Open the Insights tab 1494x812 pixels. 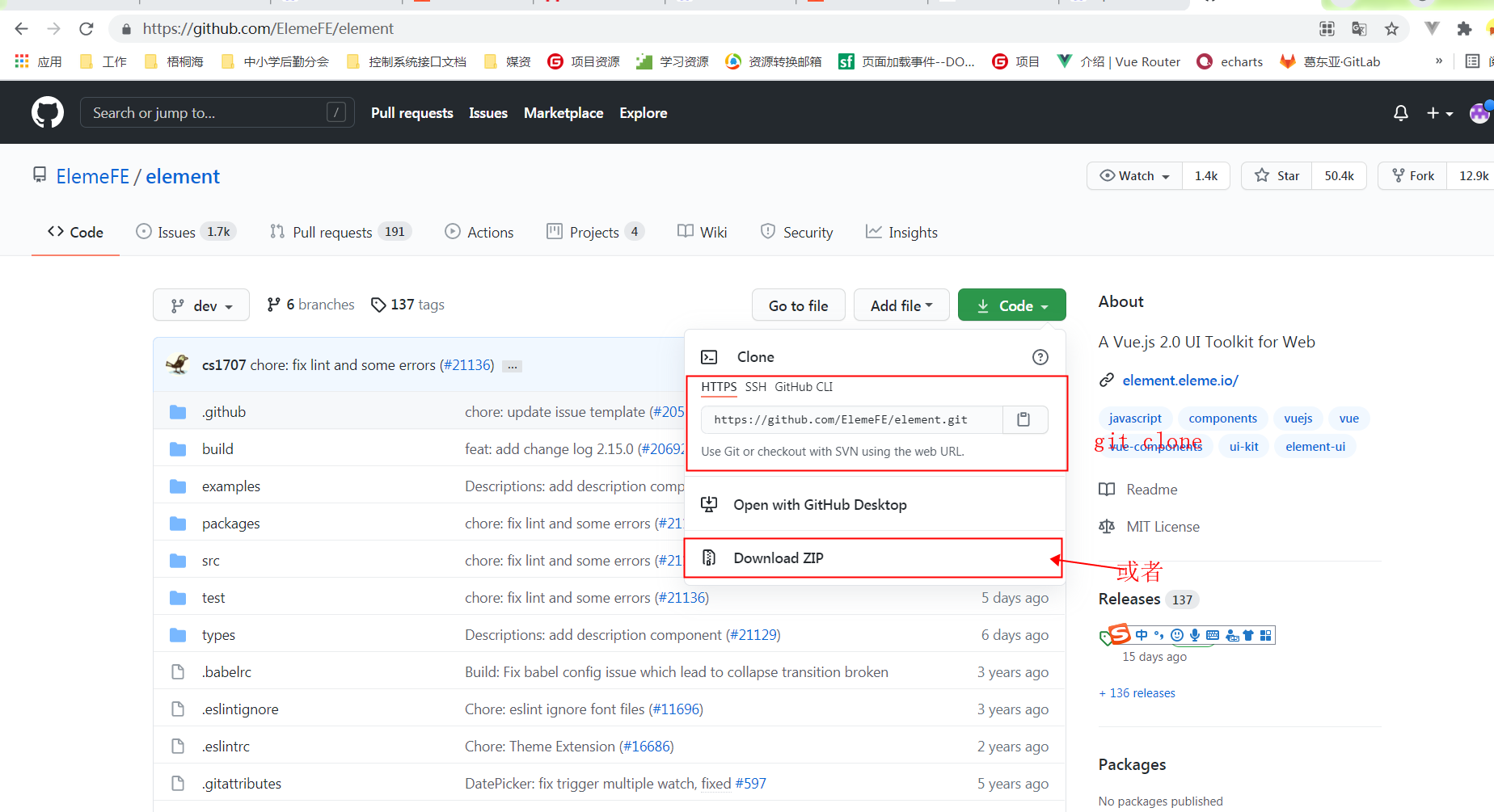point(901,233)
